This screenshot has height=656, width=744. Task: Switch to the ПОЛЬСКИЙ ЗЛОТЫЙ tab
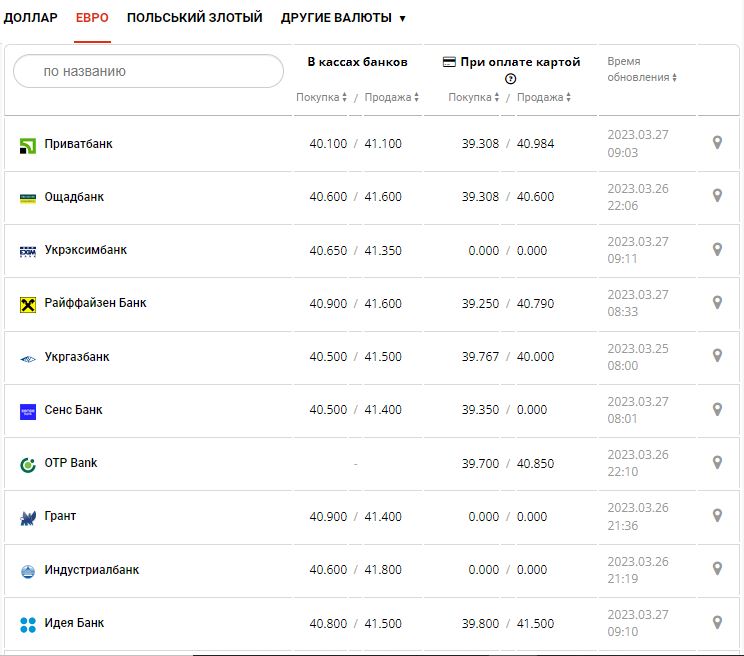click(194, 18)
